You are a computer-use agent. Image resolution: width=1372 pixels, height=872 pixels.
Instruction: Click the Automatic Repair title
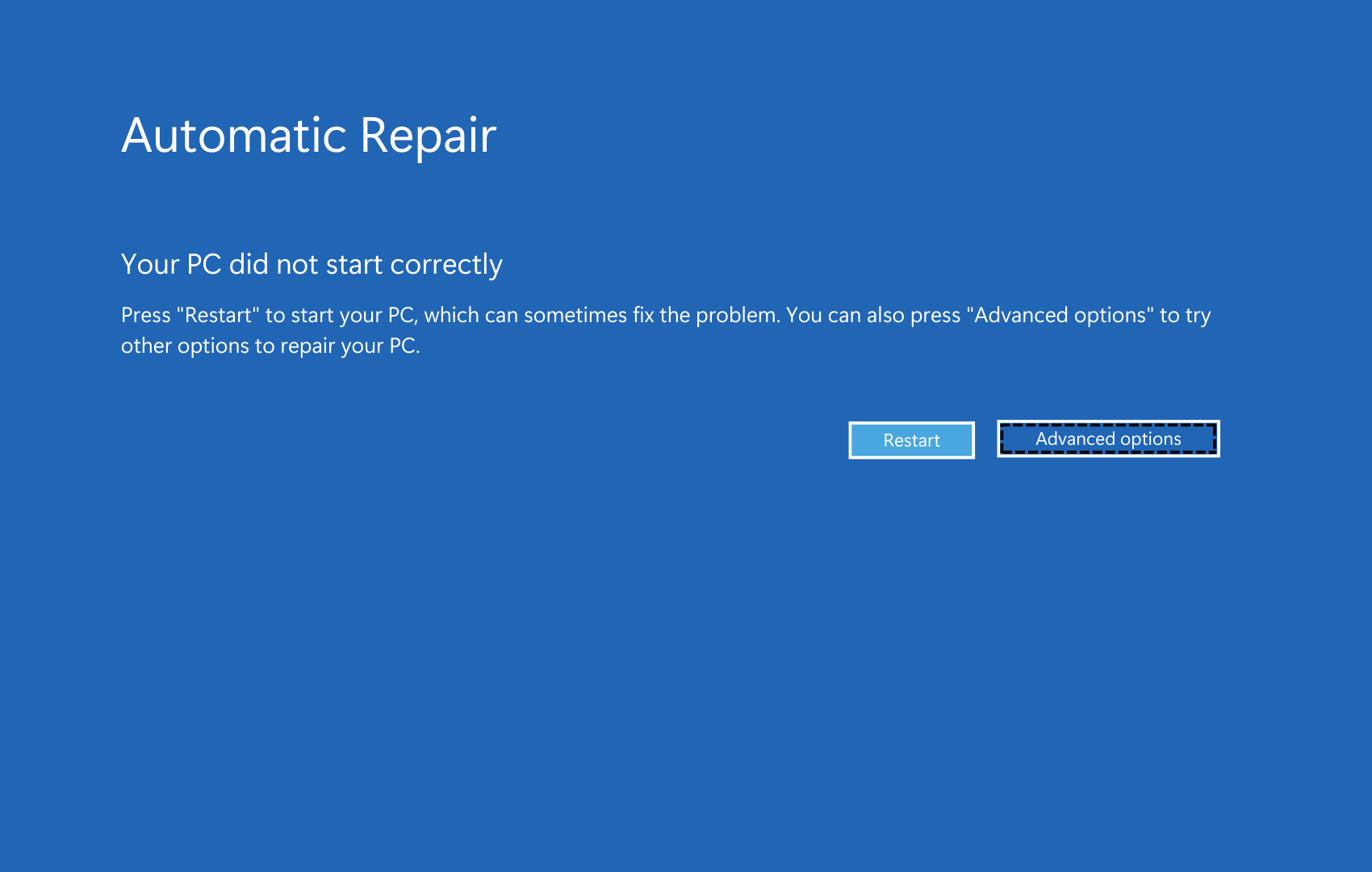[x=309, y=135]
